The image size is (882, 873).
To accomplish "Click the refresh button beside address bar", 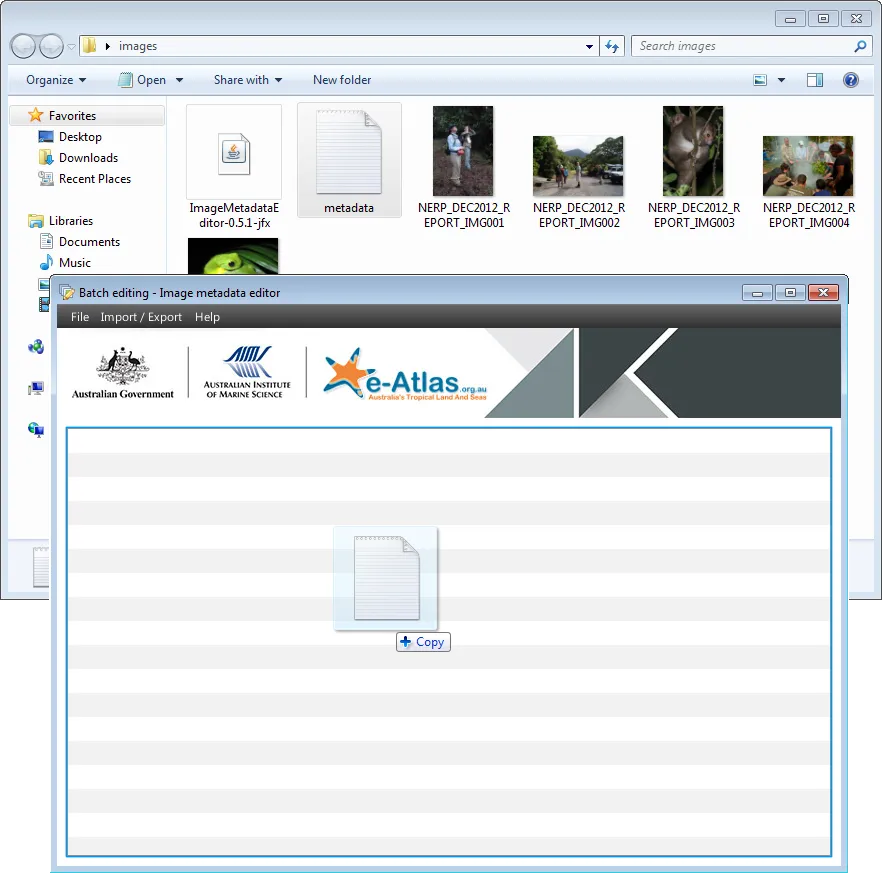I will (x=612, y=46).
